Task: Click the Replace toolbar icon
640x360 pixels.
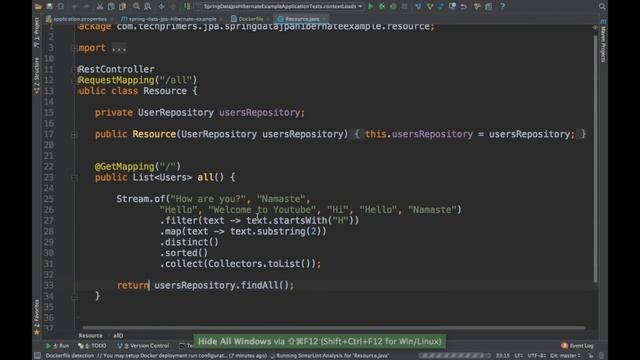Action: point(147,7)
